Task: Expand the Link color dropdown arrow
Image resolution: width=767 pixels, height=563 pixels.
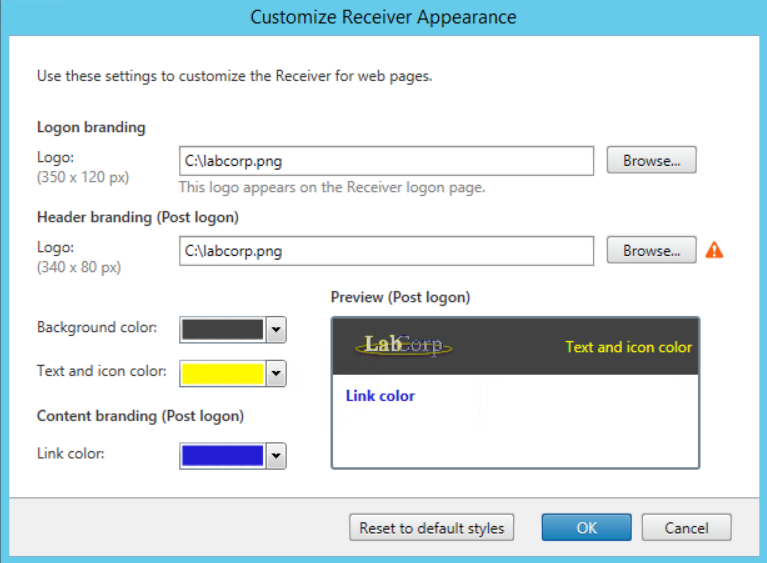Action: pos(276,457)
